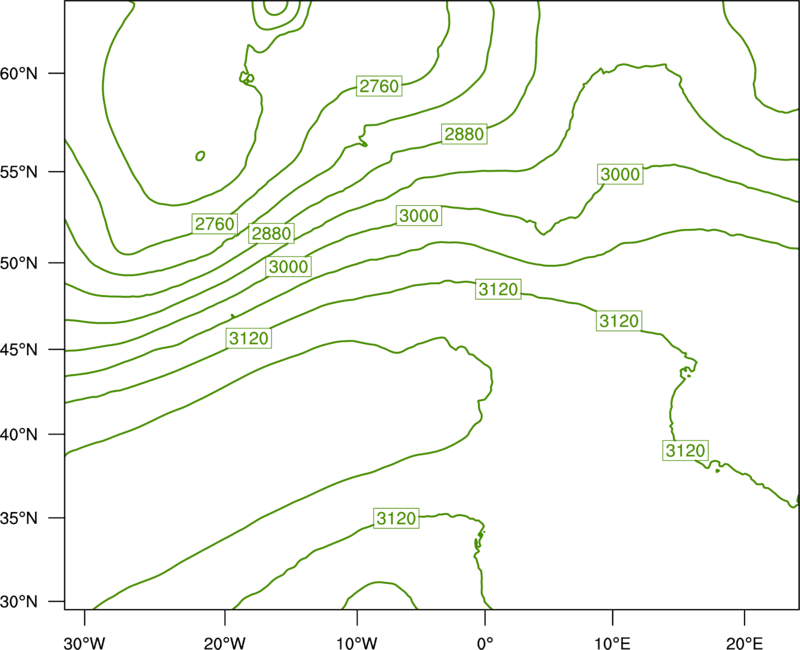Click the 3000 contour label directly below 2880 near 50°N
The width and height of the screenshot is (800, 650).
click(288, 266)
